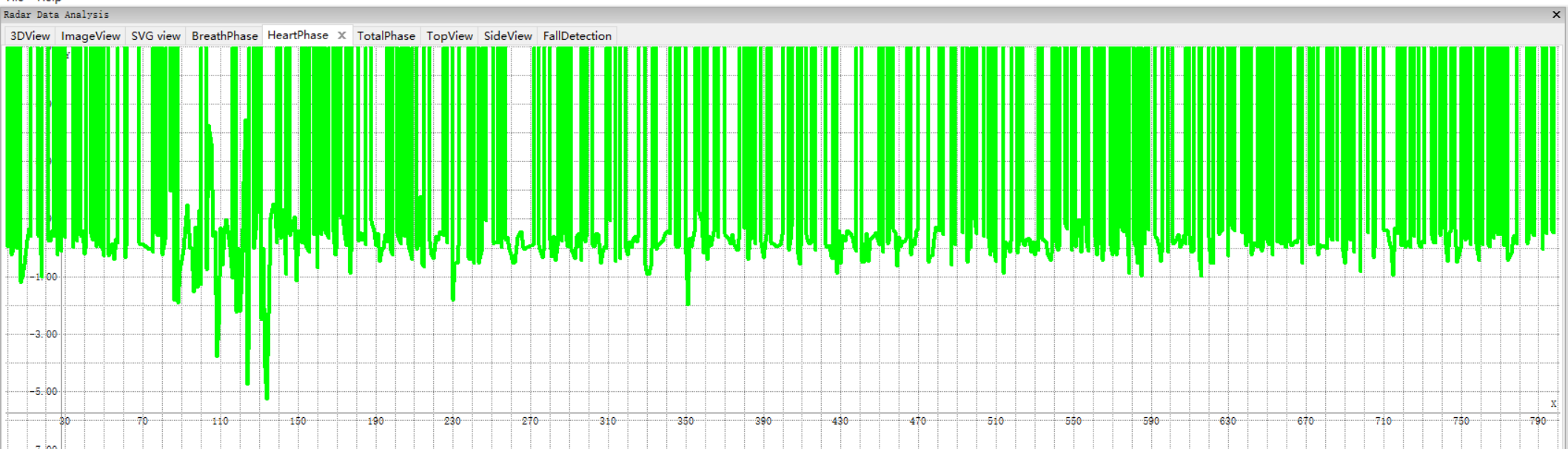Click x-axis label 590
Image resolution: width=1568 pixels, height=449 pixels.
pos(1151,421)
